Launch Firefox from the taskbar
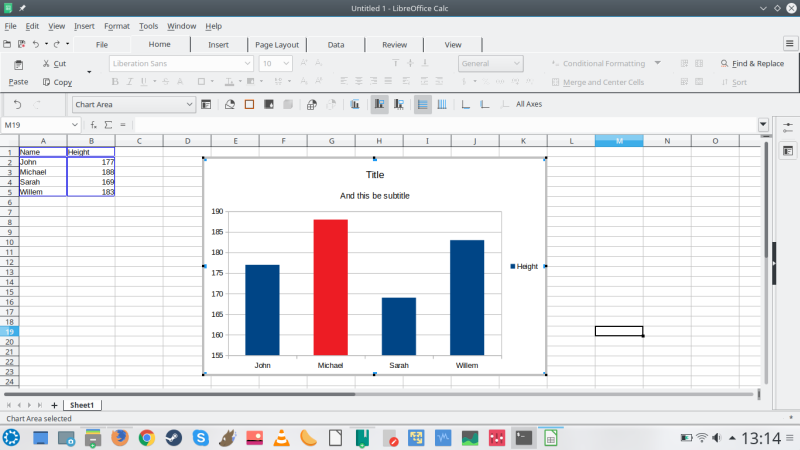800x450 pixels. [x=119, y=437]
